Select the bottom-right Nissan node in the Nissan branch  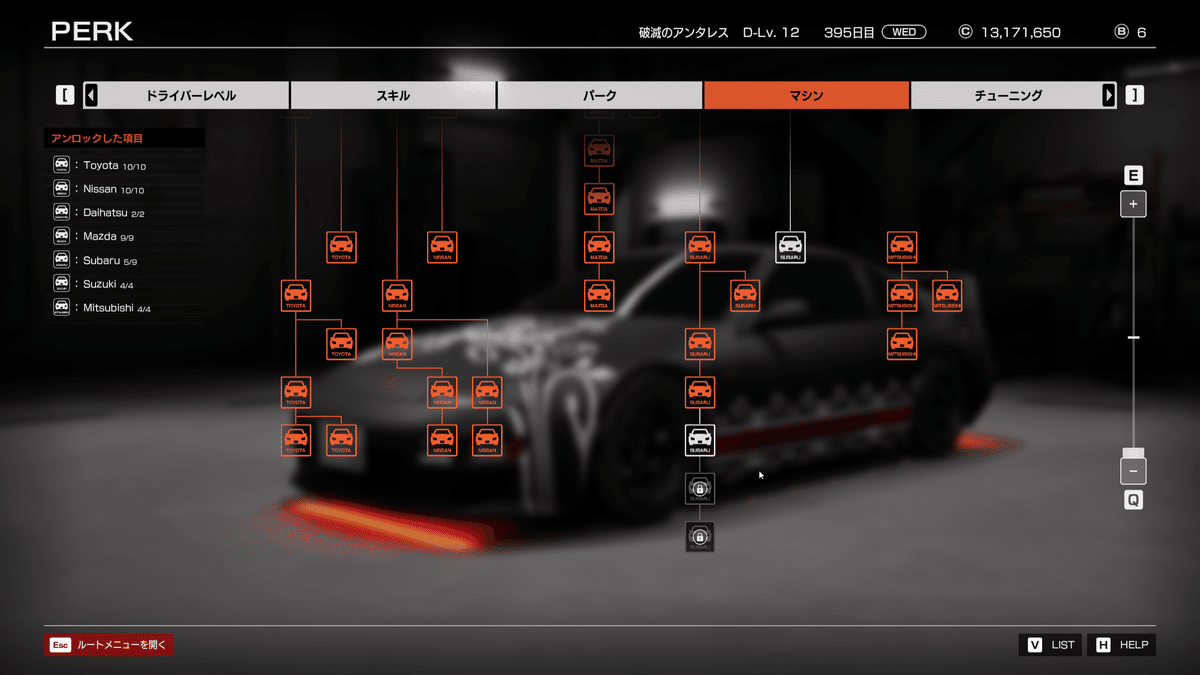click(487, 440)
